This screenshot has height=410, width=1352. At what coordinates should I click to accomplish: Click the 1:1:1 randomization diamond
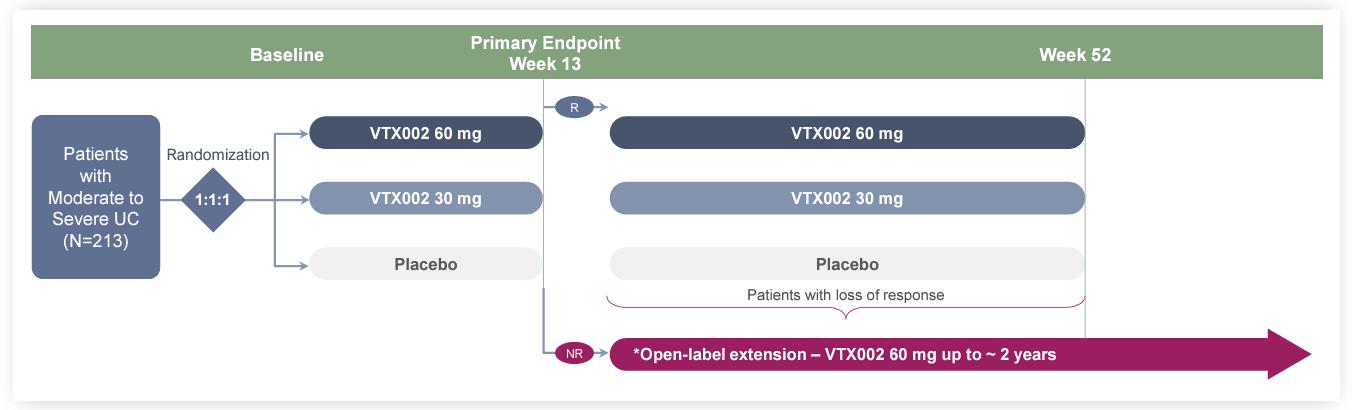pyautogui.click(x=212, y=199)
